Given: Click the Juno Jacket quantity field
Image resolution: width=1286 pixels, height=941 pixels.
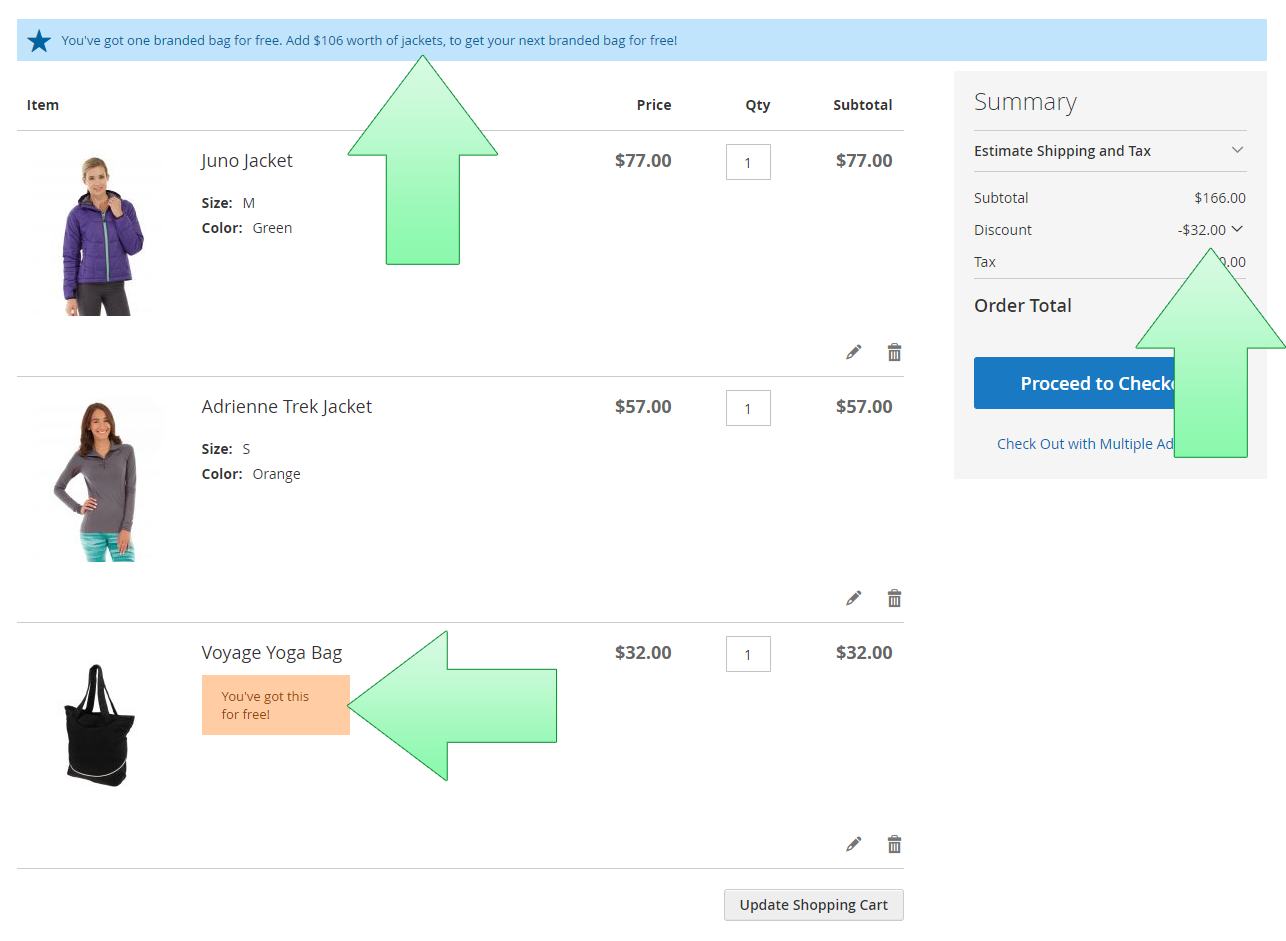Looking at the screenshot, I should click(748, 162).
